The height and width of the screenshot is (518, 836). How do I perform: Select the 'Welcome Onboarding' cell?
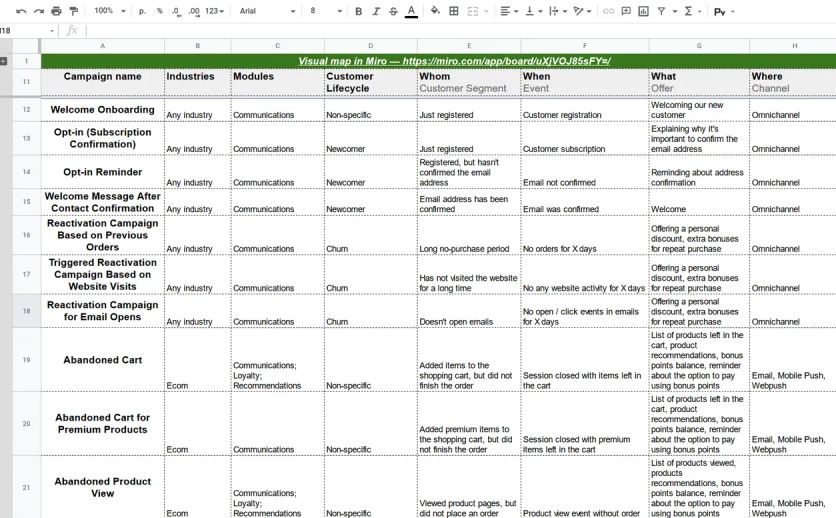tap(102, 110)
